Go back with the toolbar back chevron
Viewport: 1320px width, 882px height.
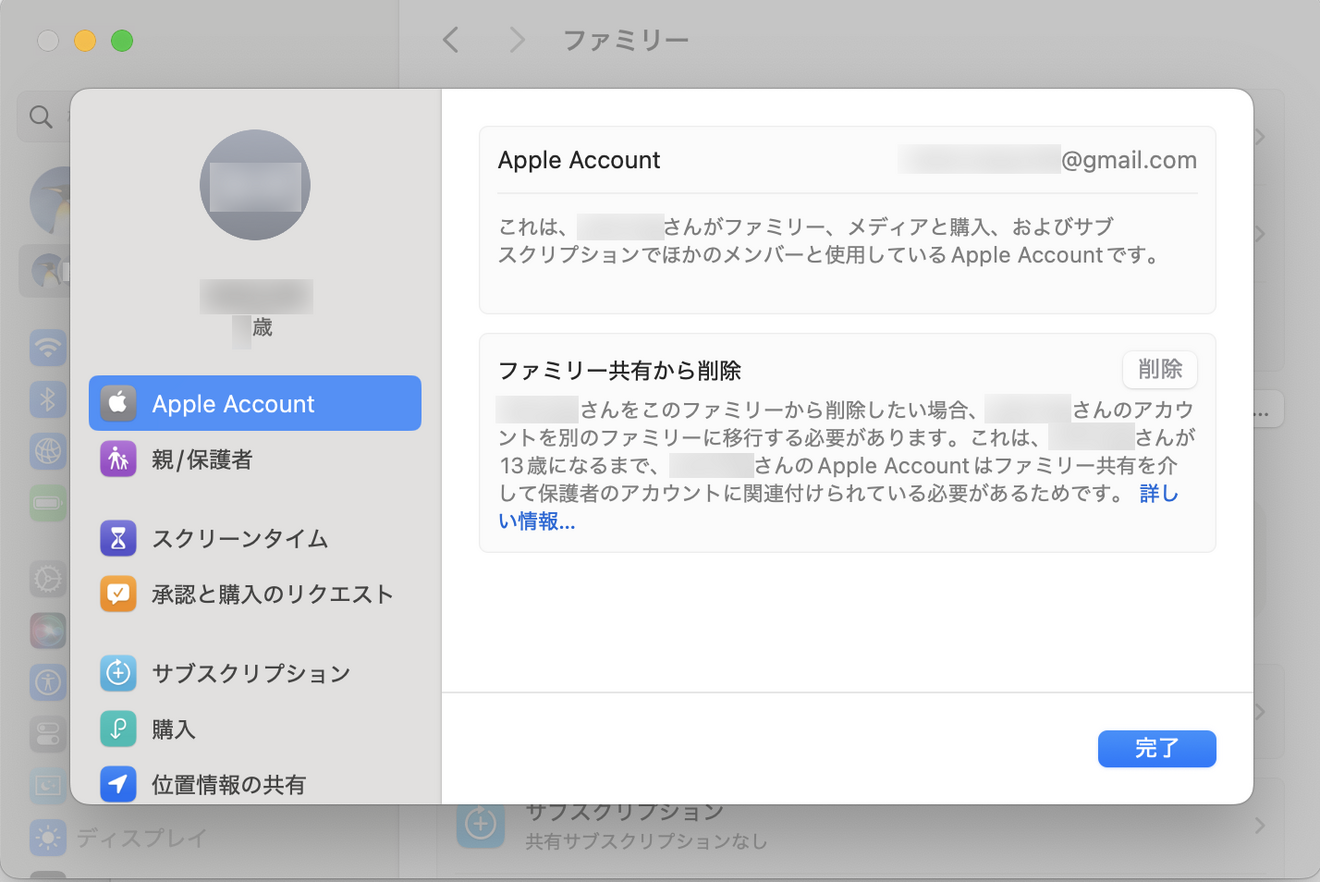click(451, 40)
